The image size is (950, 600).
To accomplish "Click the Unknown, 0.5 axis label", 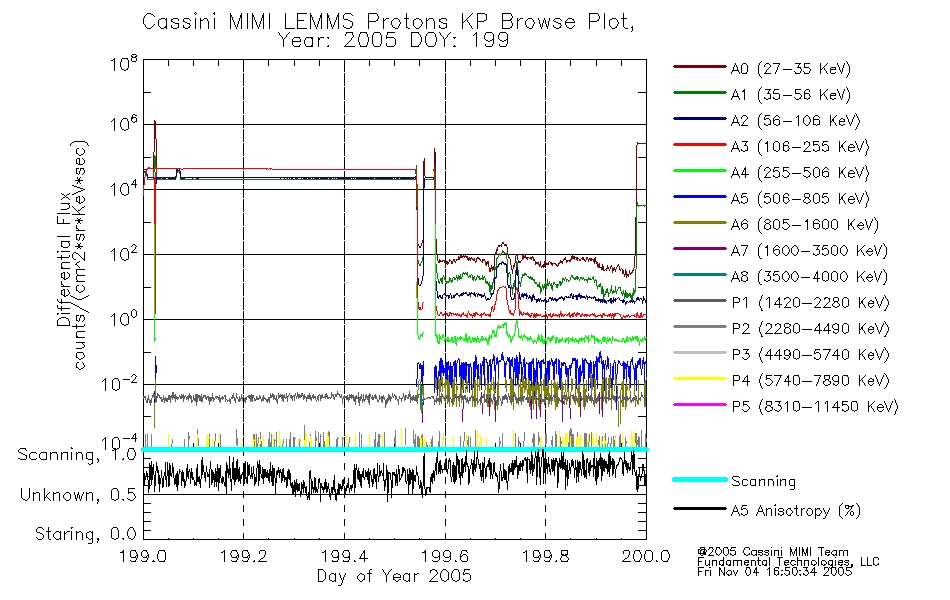I will pos(78,495).
